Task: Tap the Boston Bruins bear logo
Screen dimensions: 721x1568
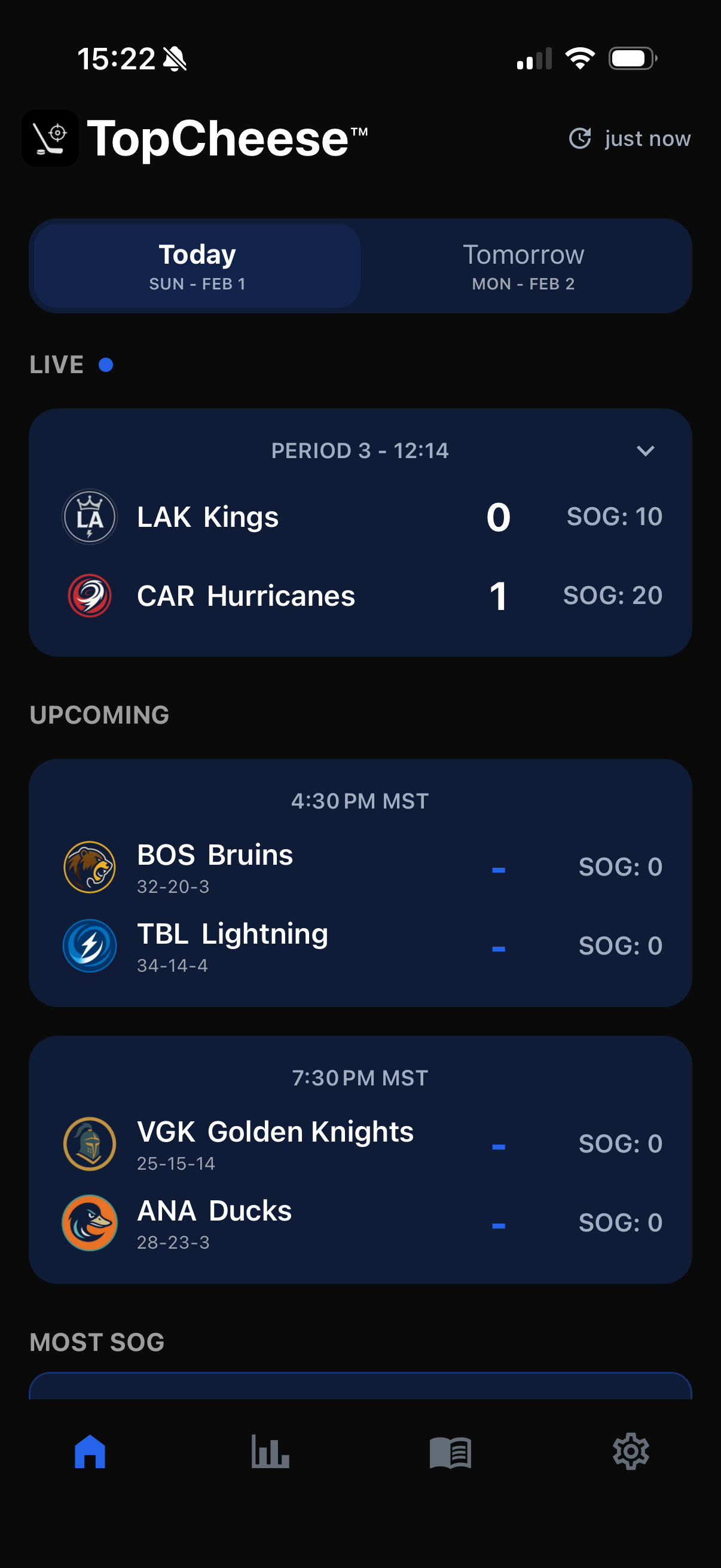Action: (90, 867)
